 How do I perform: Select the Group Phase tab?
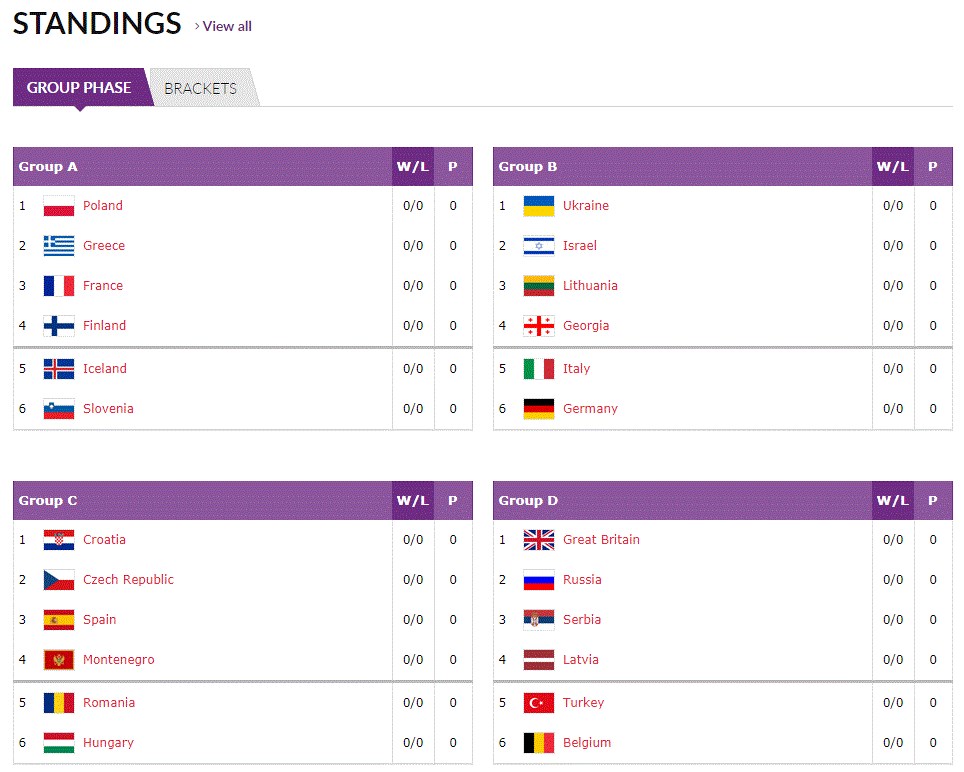[x=79, y=88]
